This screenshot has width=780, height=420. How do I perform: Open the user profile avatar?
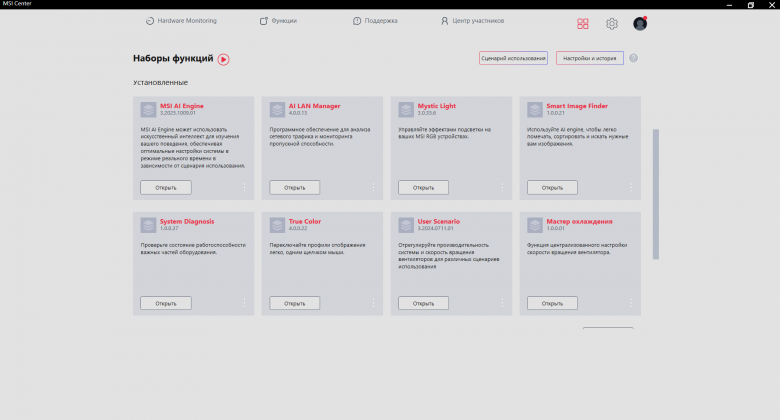640,23
